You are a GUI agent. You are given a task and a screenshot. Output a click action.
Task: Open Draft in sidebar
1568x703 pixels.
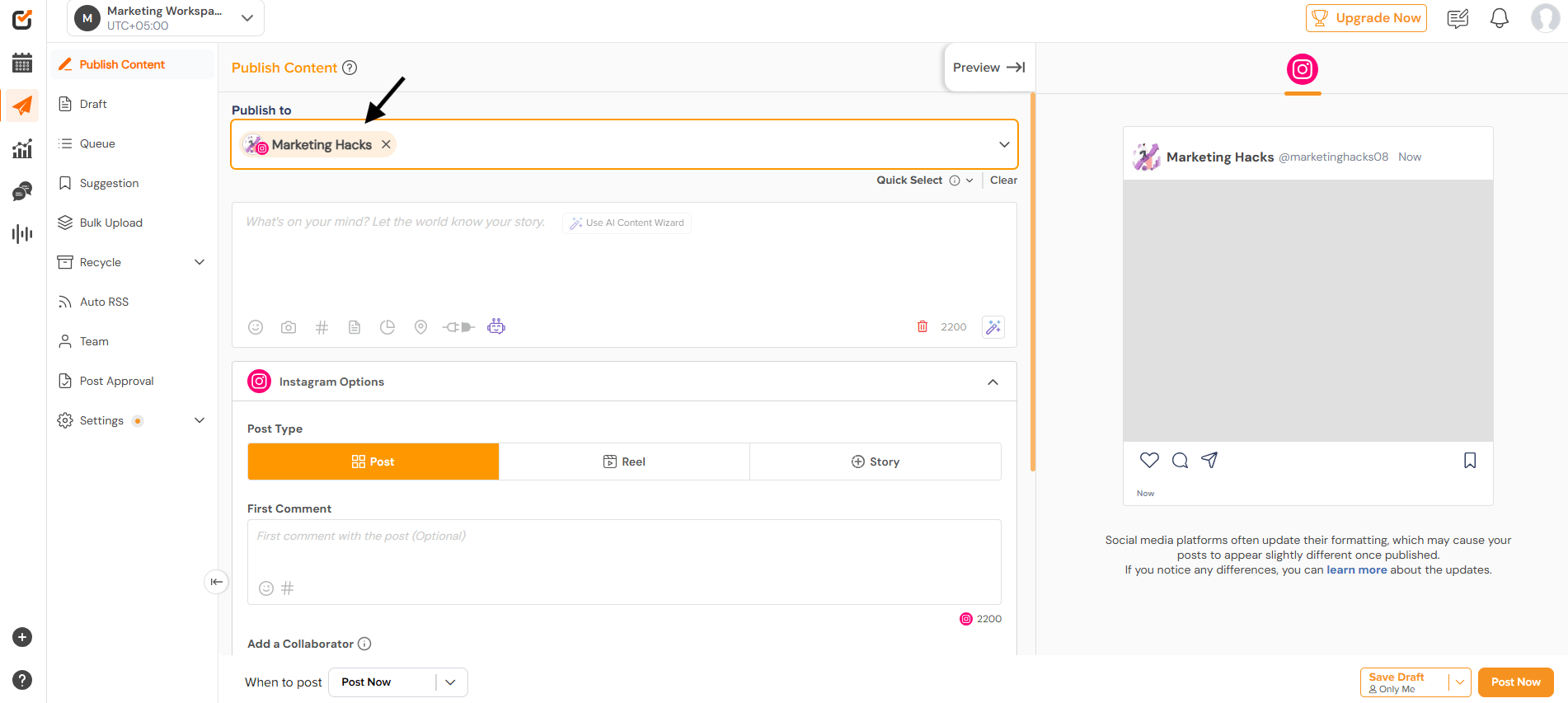[x=132, y=104]
